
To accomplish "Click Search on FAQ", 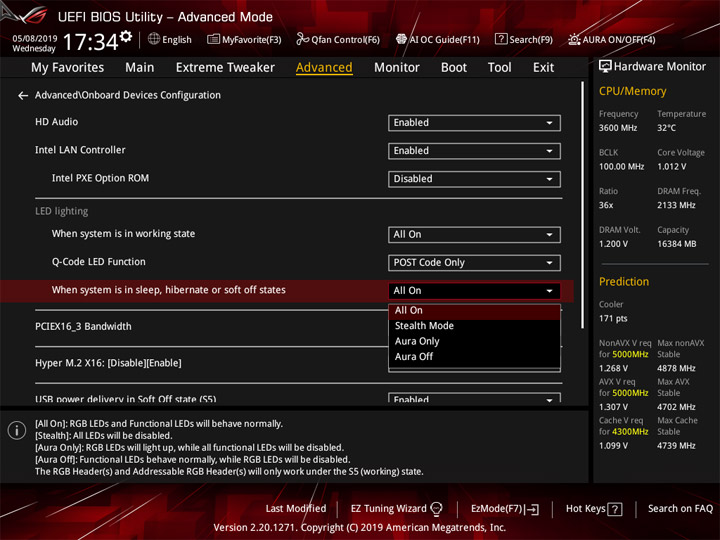I will [680, 509].
